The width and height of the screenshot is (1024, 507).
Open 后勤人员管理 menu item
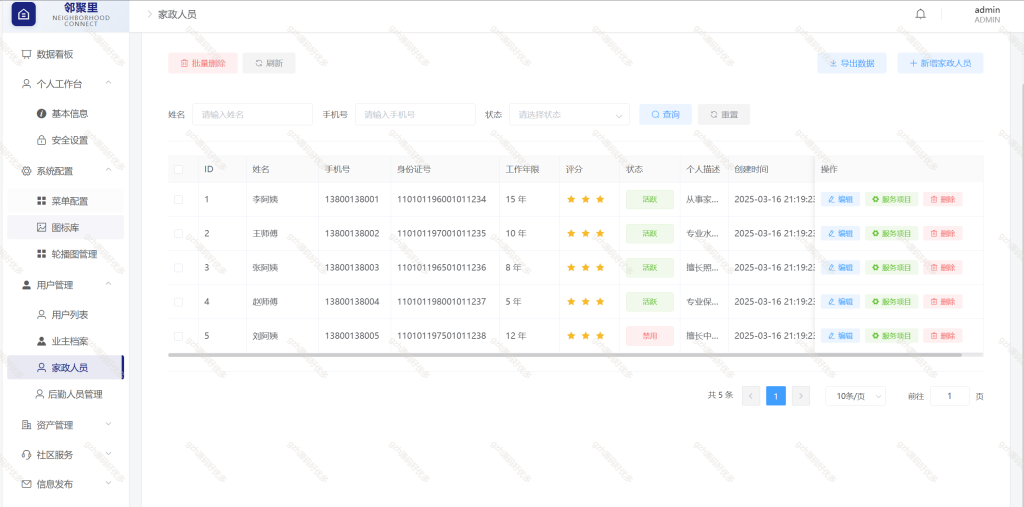tap(65, 394)
